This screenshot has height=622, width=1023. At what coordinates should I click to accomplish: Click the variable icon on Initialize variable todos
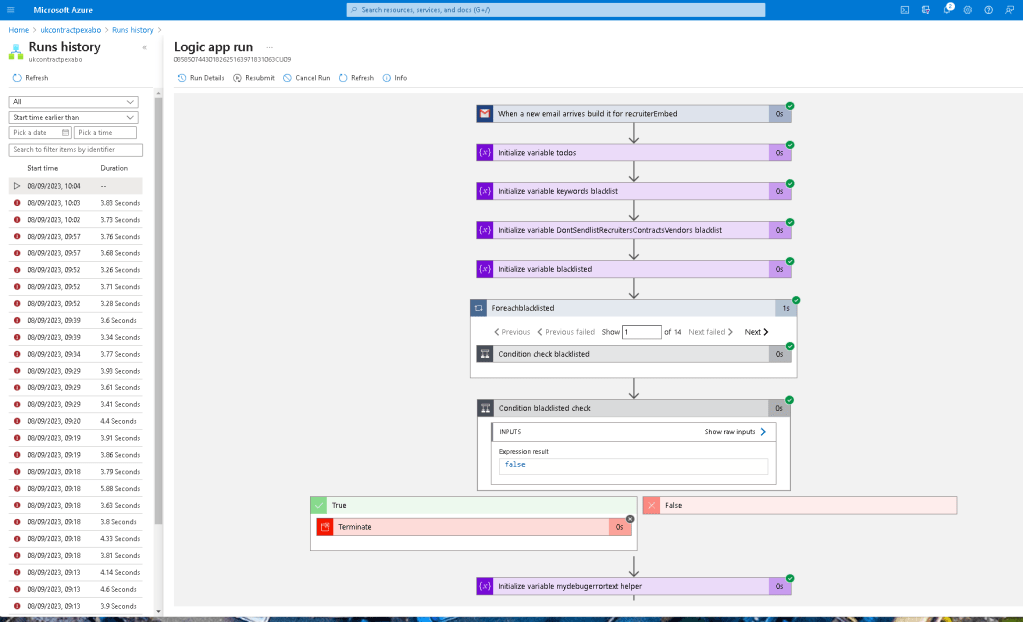tap(485, 153)
